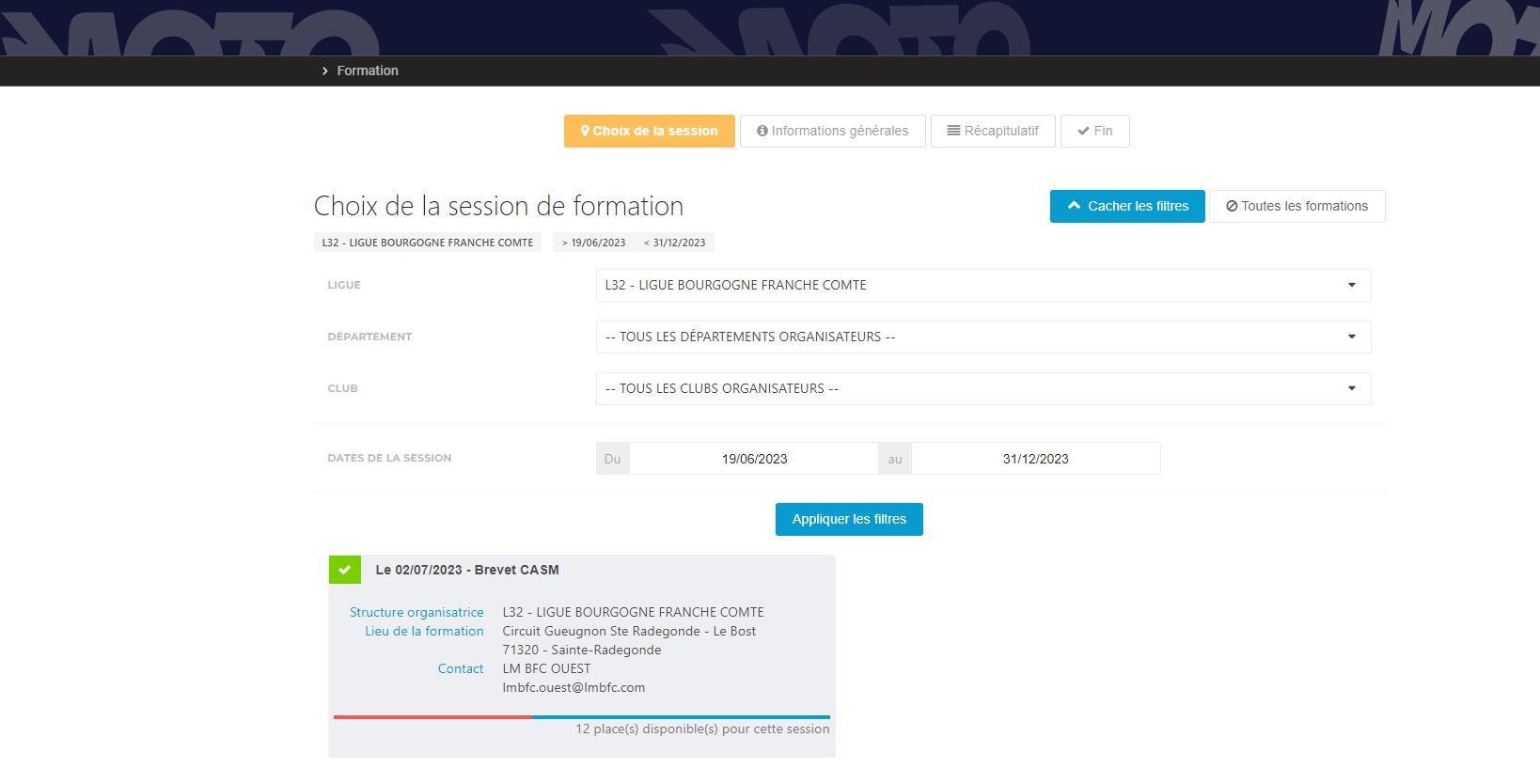This screenshot has height=784, width=1540.
Task: Click the map pin icon on Choix de la session
Action: point(585,132)
